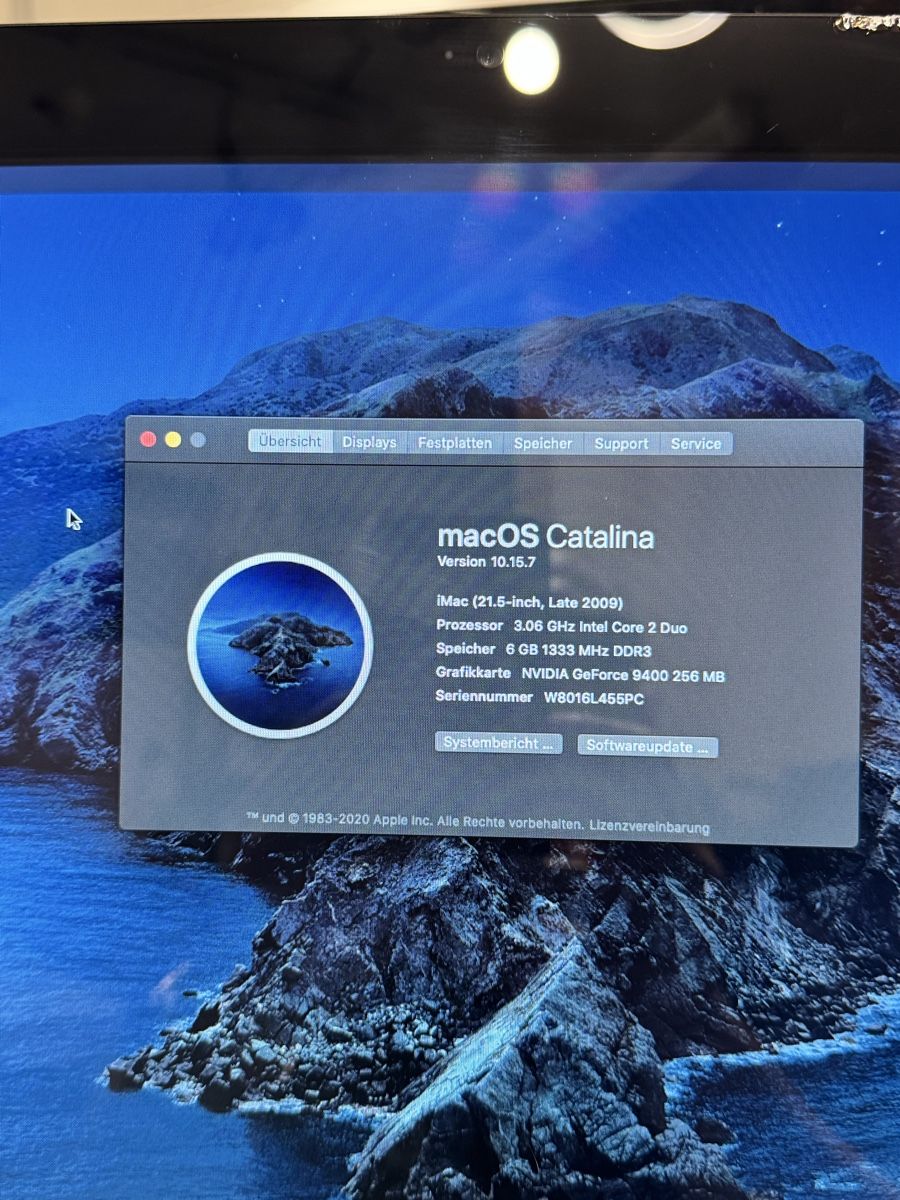Select iMac (21.5-inch, Late 2009) text

click(530, 602)
